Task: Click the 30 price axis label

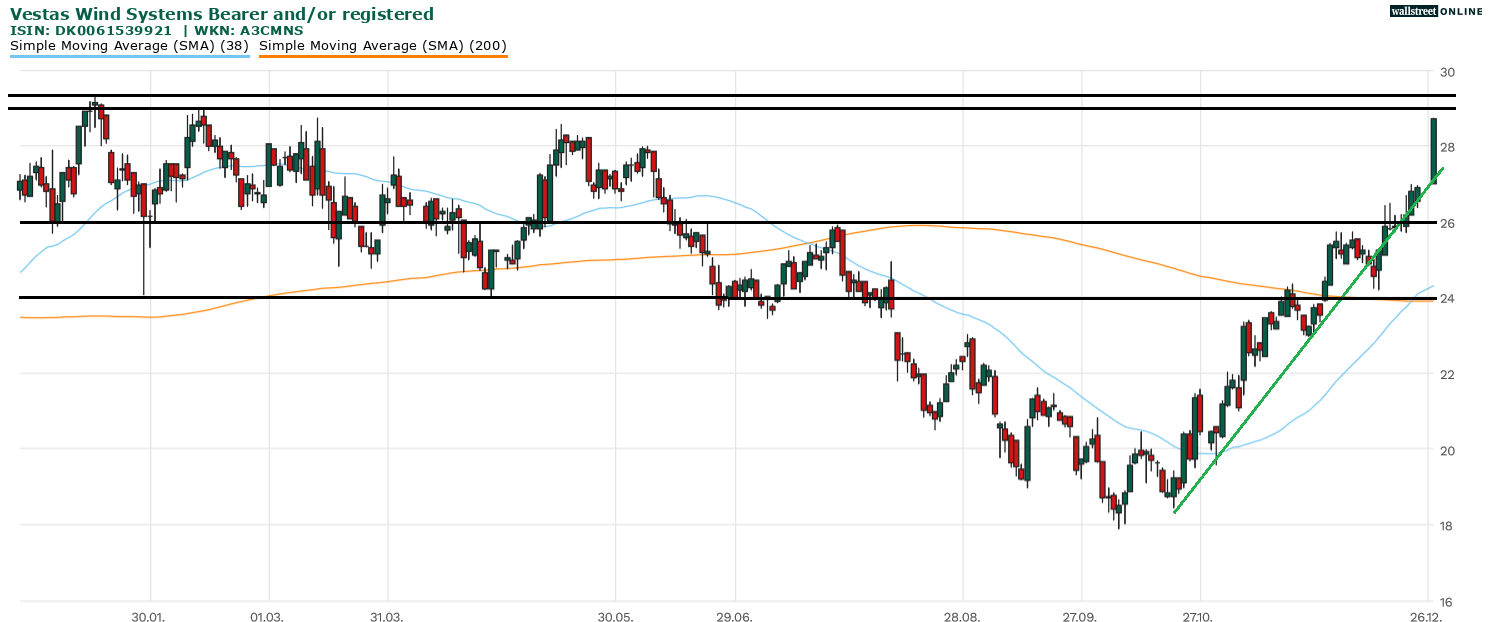Action: point(1447,73)
